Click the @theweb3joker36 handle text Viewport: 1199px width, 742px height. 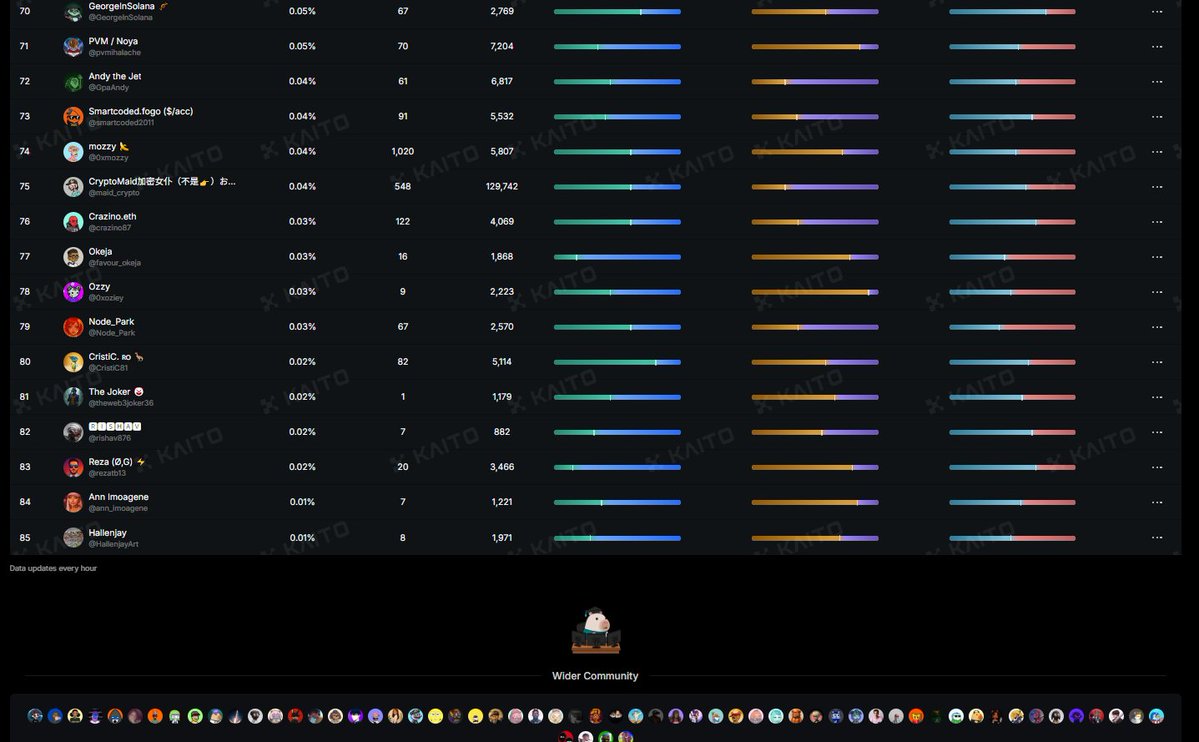point(121,403)
